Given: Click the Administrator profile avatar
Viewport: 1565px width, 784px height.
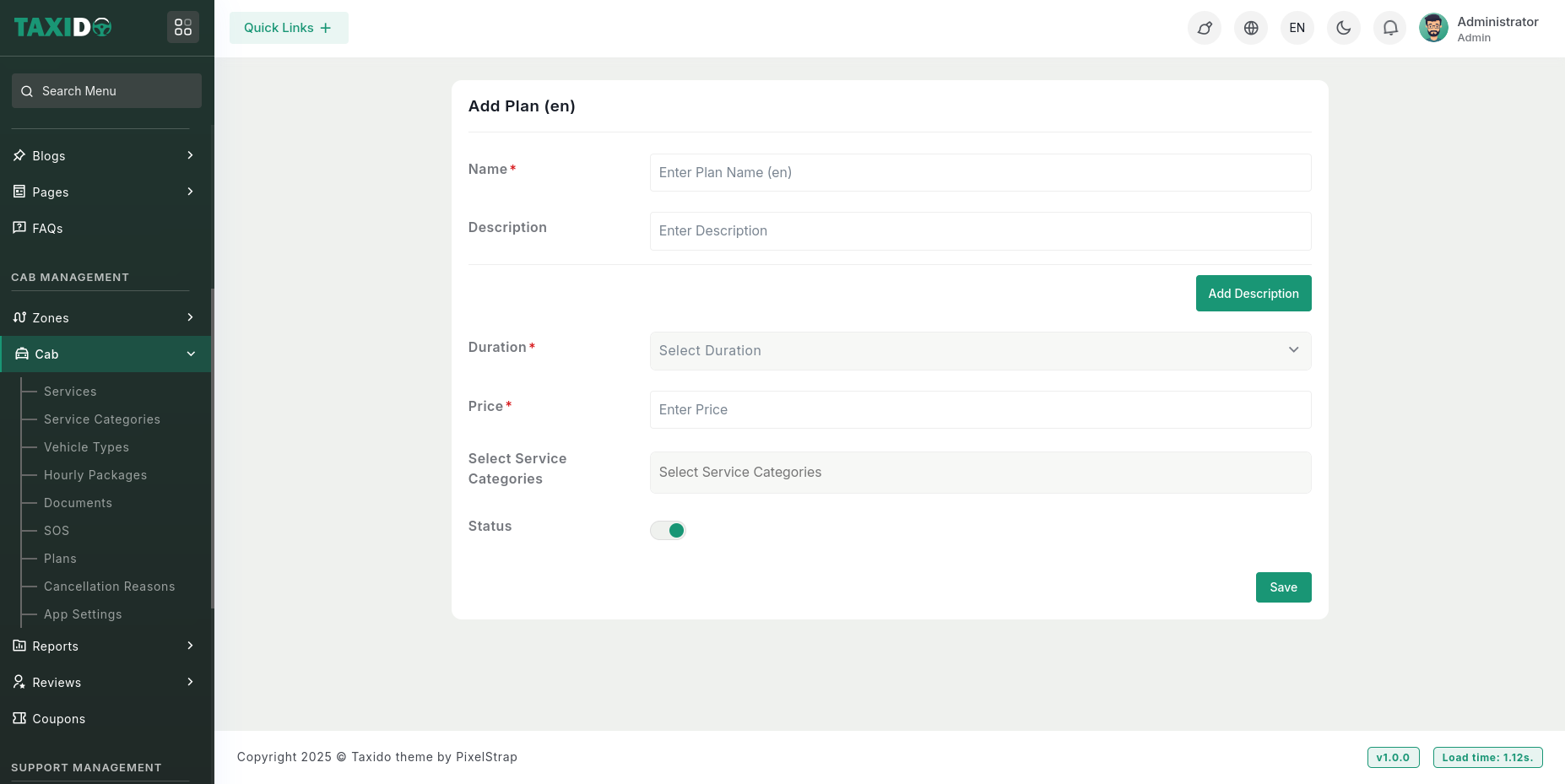Looking at the screenshot, I should click(1433, 28).
